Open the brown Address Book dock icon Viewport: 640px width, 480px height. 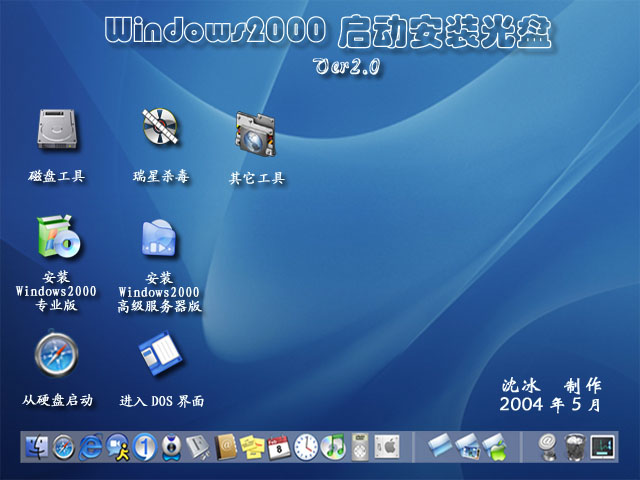(x=225, y=447)
